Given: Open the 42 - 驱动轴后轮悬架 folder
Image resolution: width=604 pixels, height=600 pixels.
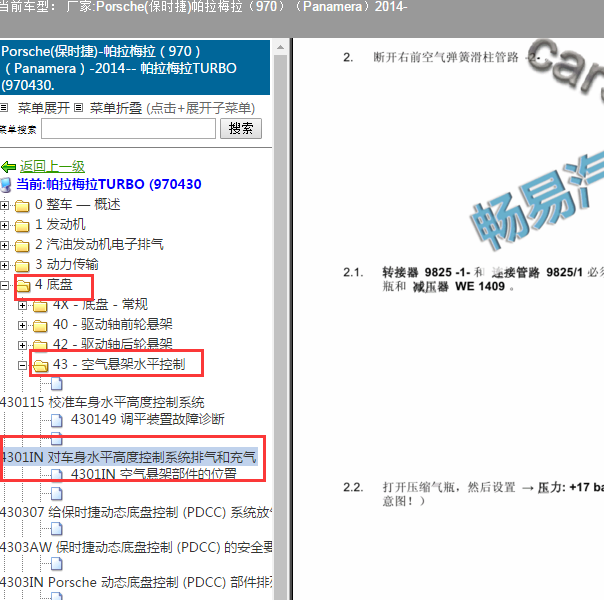Looking at the screenshot, I should click(x=112, y=344).
